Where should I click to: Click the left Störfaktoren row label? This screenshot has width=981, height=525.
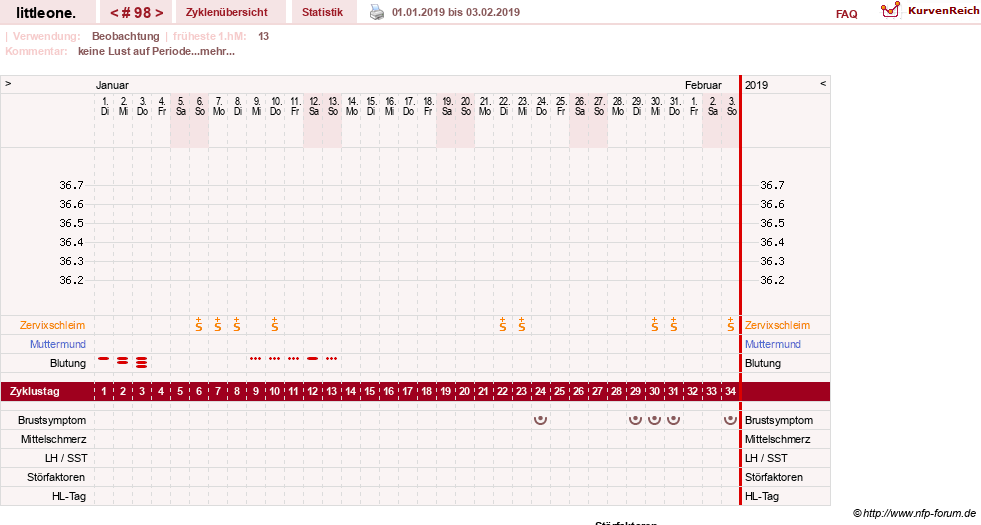(56, 477)
